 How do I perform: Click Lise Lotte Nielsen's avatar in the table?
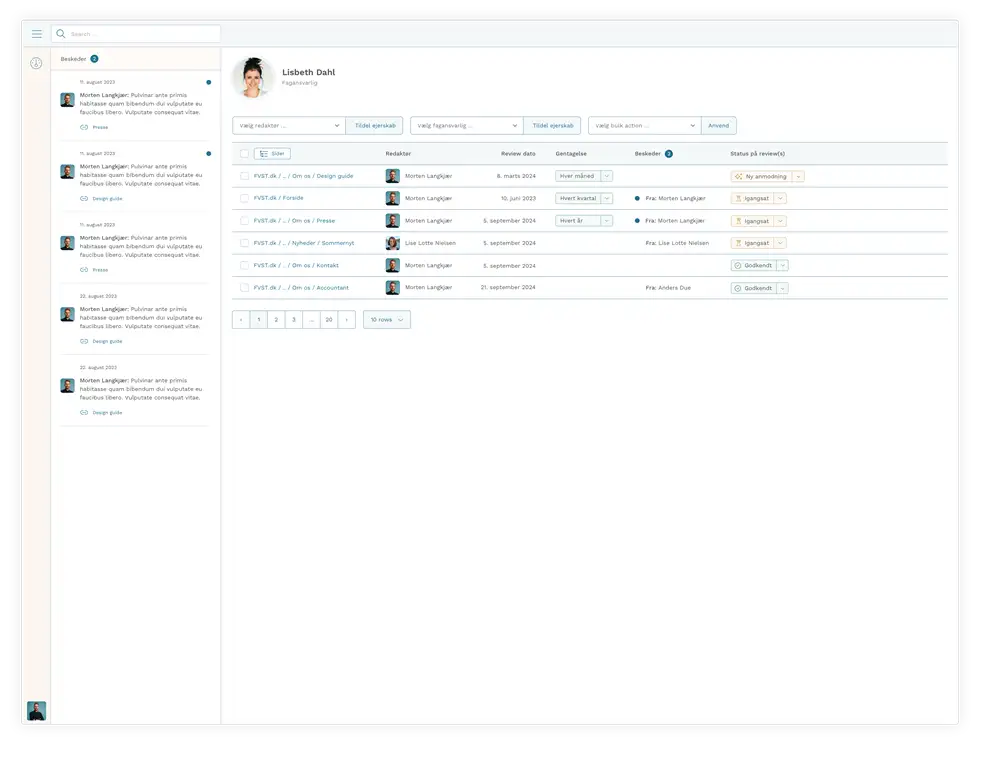click(x=393, y=243)
